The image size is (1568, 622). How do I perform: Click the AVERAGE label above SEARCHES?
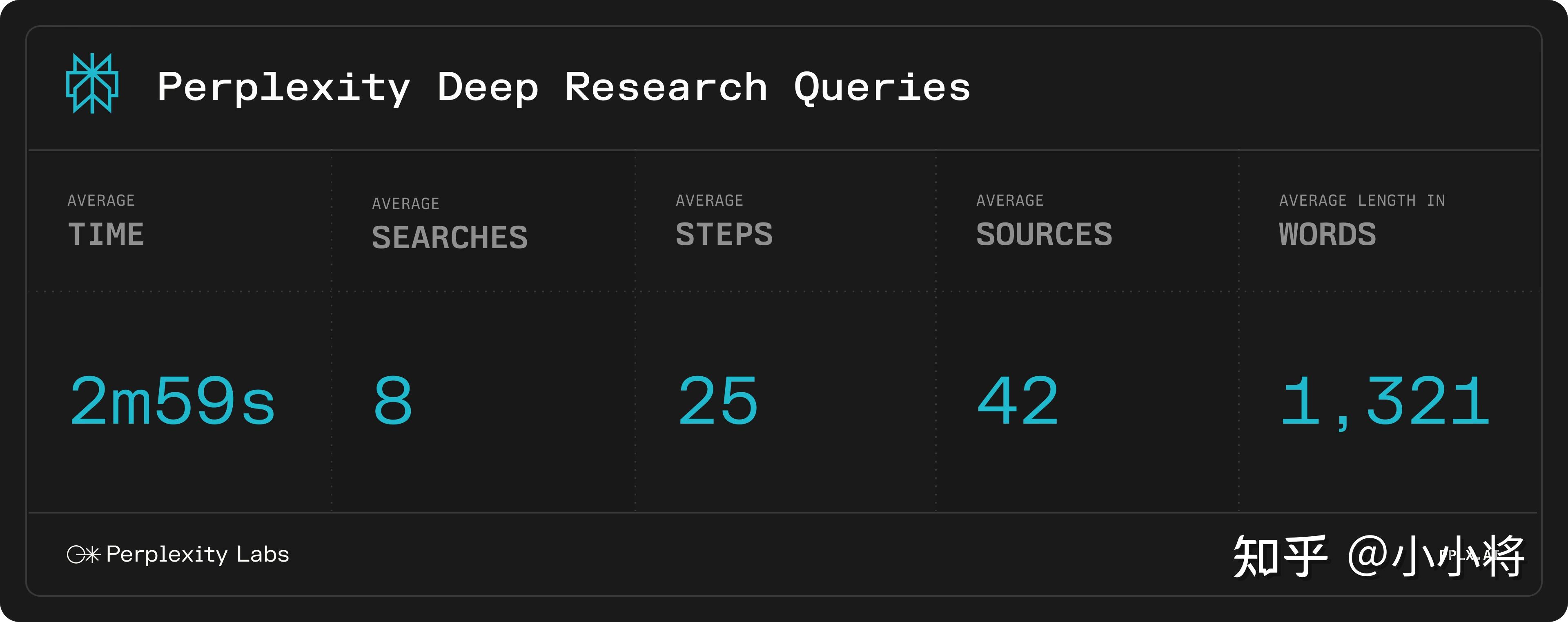pyautogui.click(x=405, y=204)
